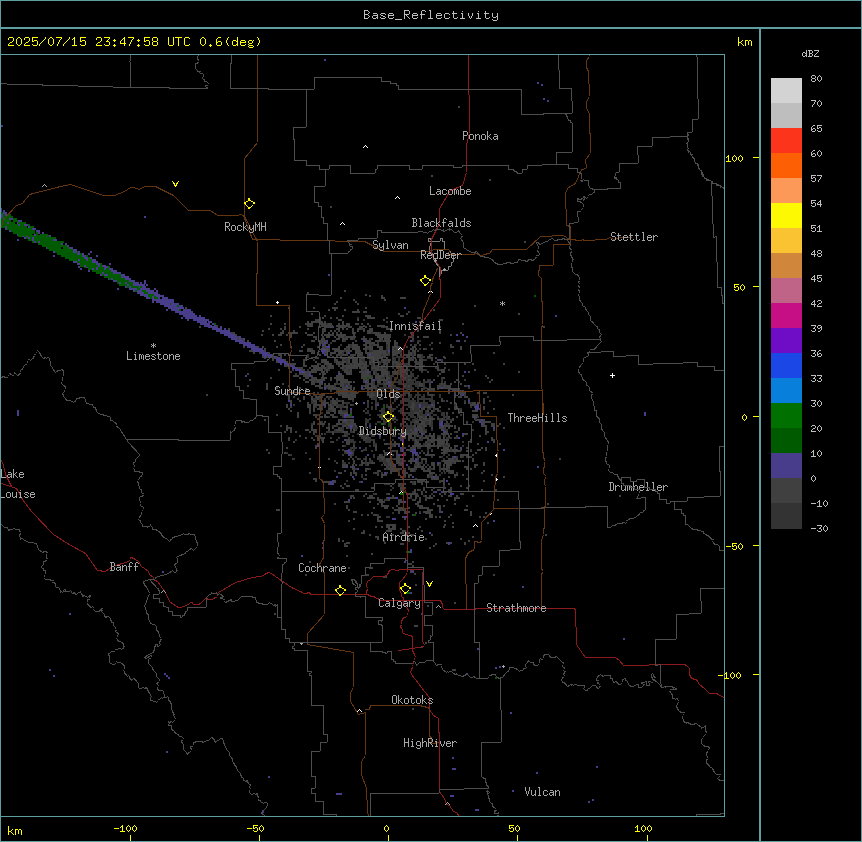Screen dimensions: 862x842
Task: Click the Cochrane label
Action: (322, 568)
